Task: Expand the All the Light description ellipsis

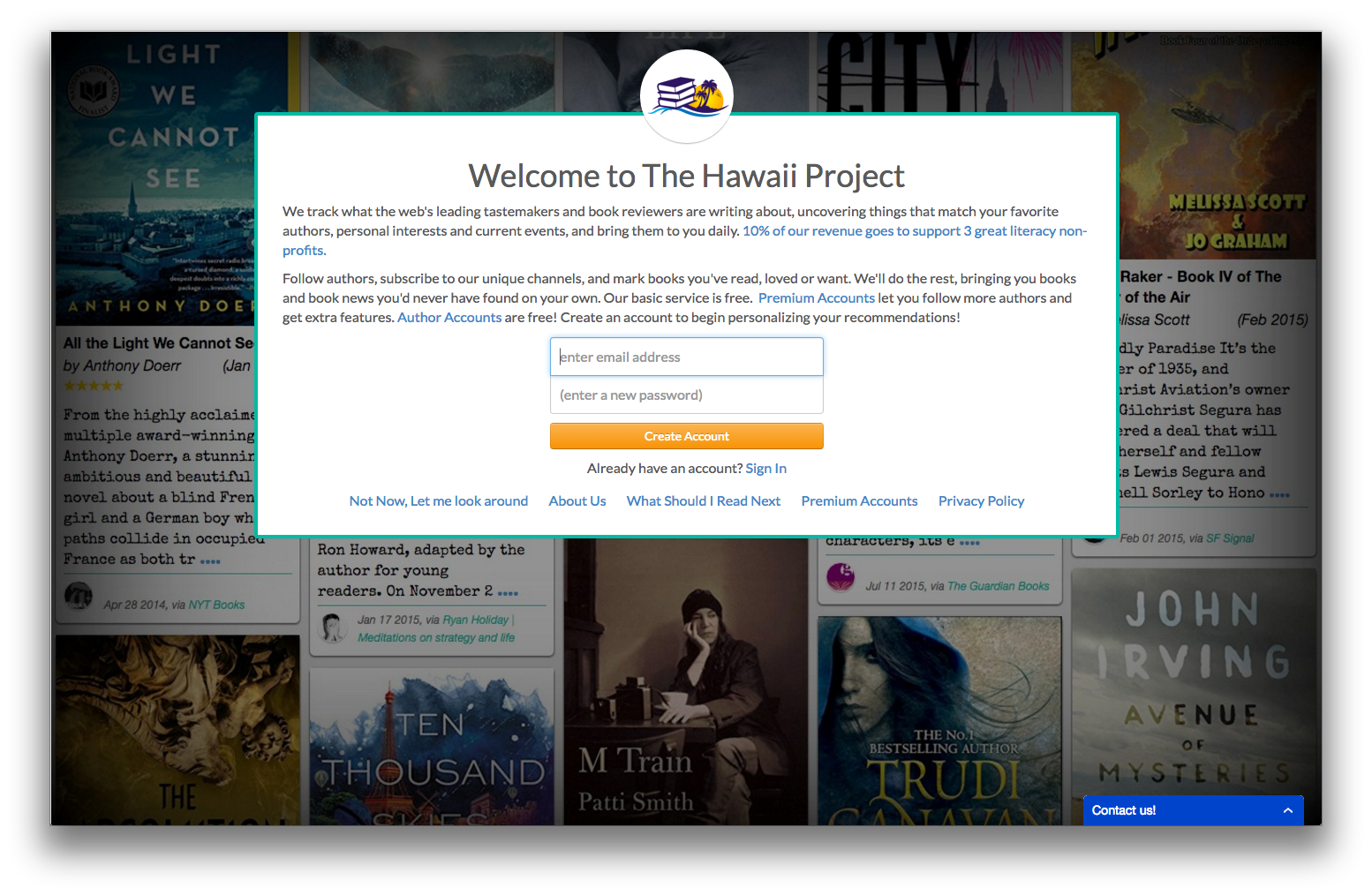Action: point(210,561)
